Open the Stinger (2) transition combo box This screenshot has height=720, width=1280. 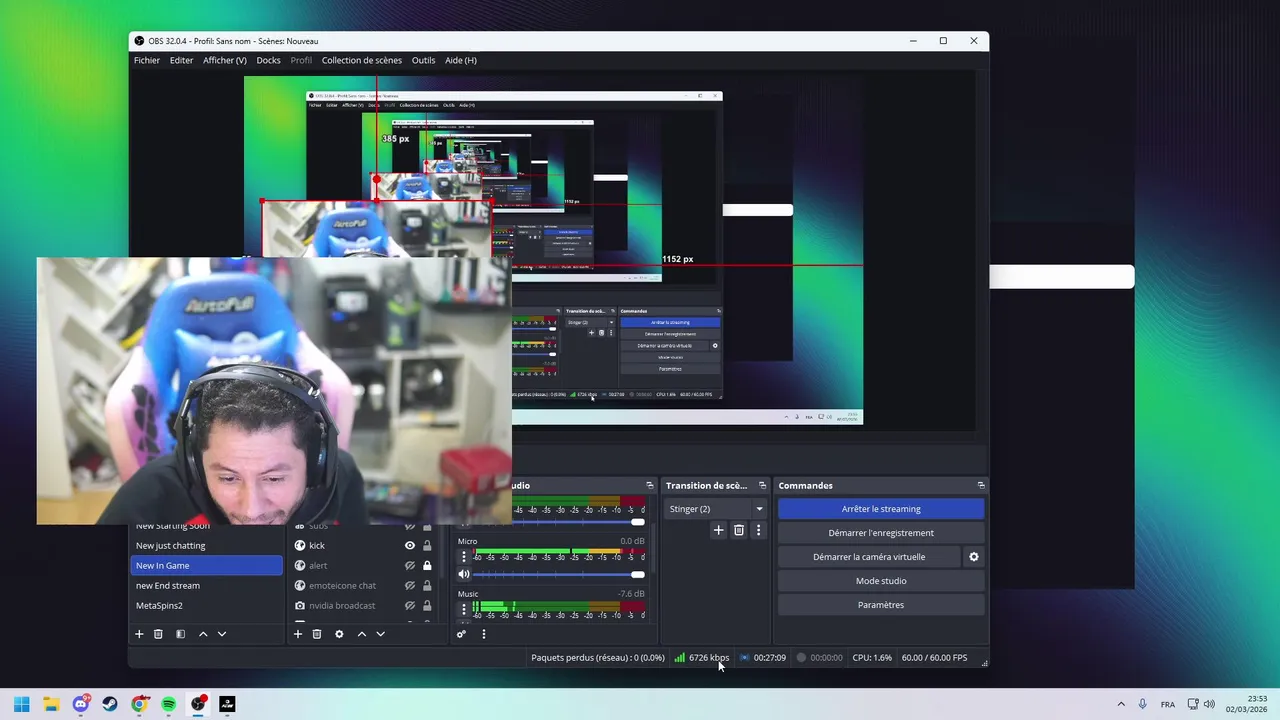pos(716,509)
